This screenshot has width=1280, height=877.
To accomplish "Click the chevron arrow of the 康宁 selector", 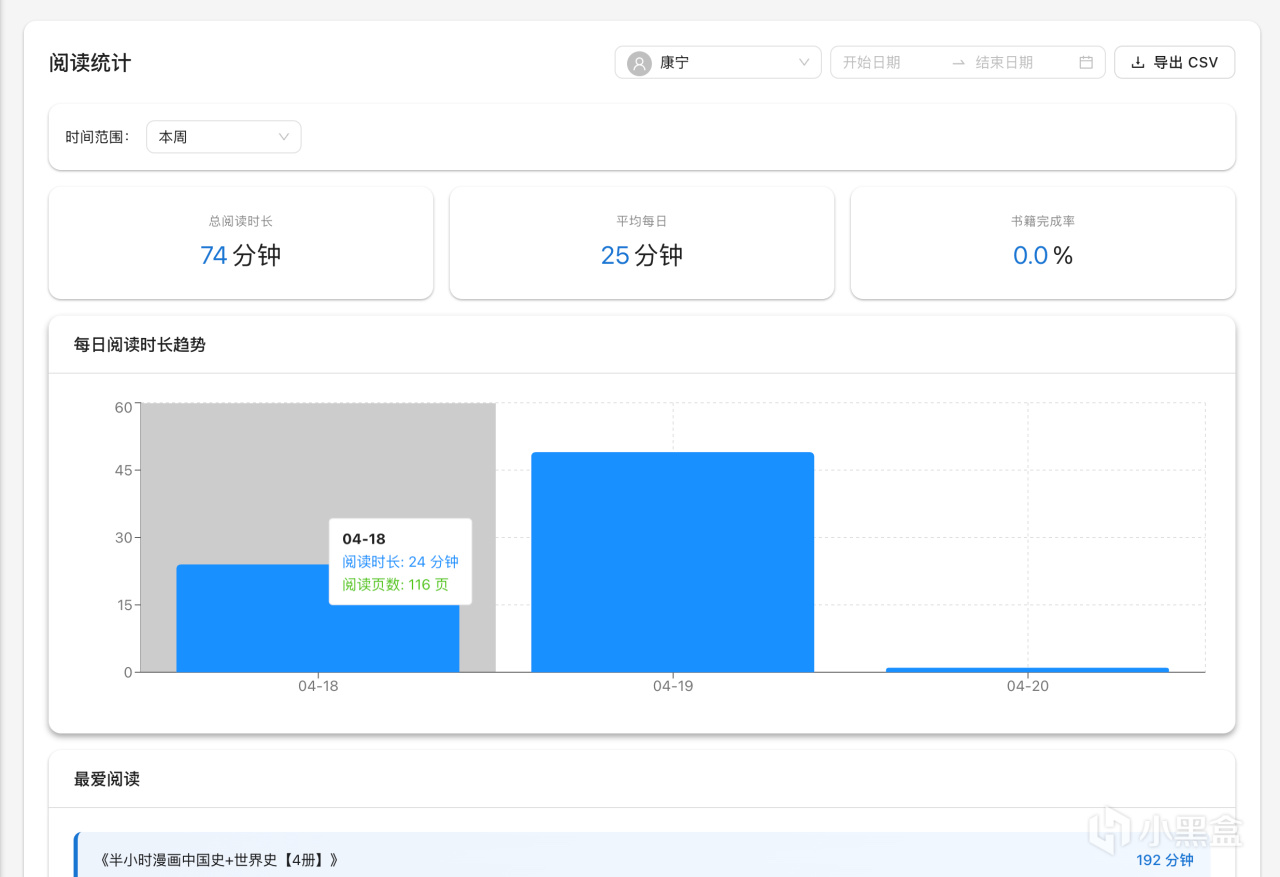I will click(x=804, y=62).
